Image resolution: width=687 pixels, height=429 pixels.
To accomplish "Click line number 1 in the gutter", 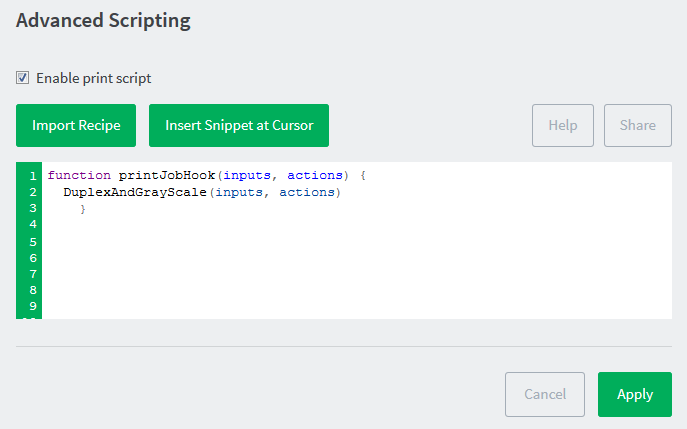I will pos(33,176).
